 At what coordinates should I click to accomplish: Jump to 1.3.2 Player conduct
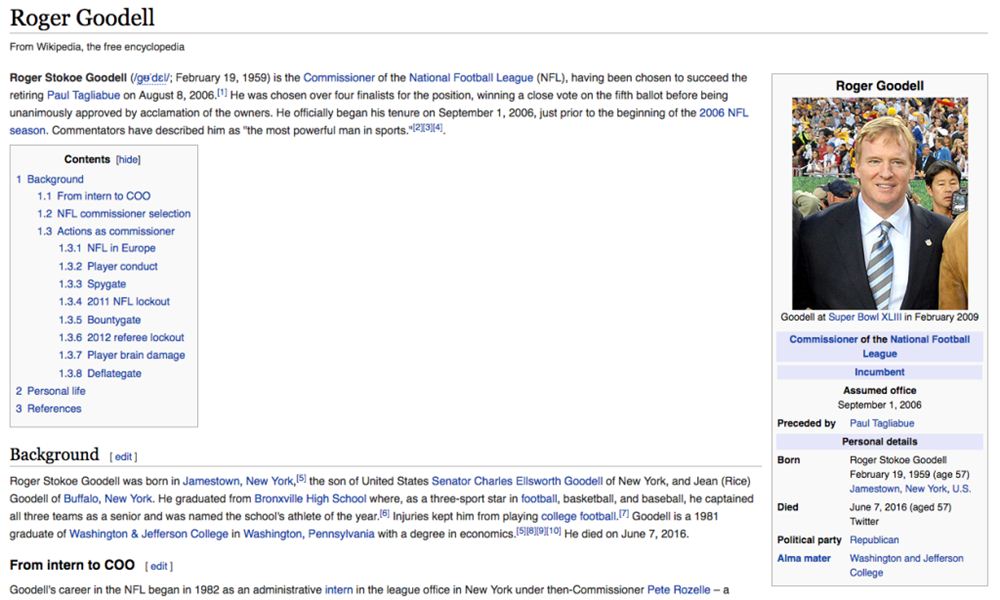[108, 267]
